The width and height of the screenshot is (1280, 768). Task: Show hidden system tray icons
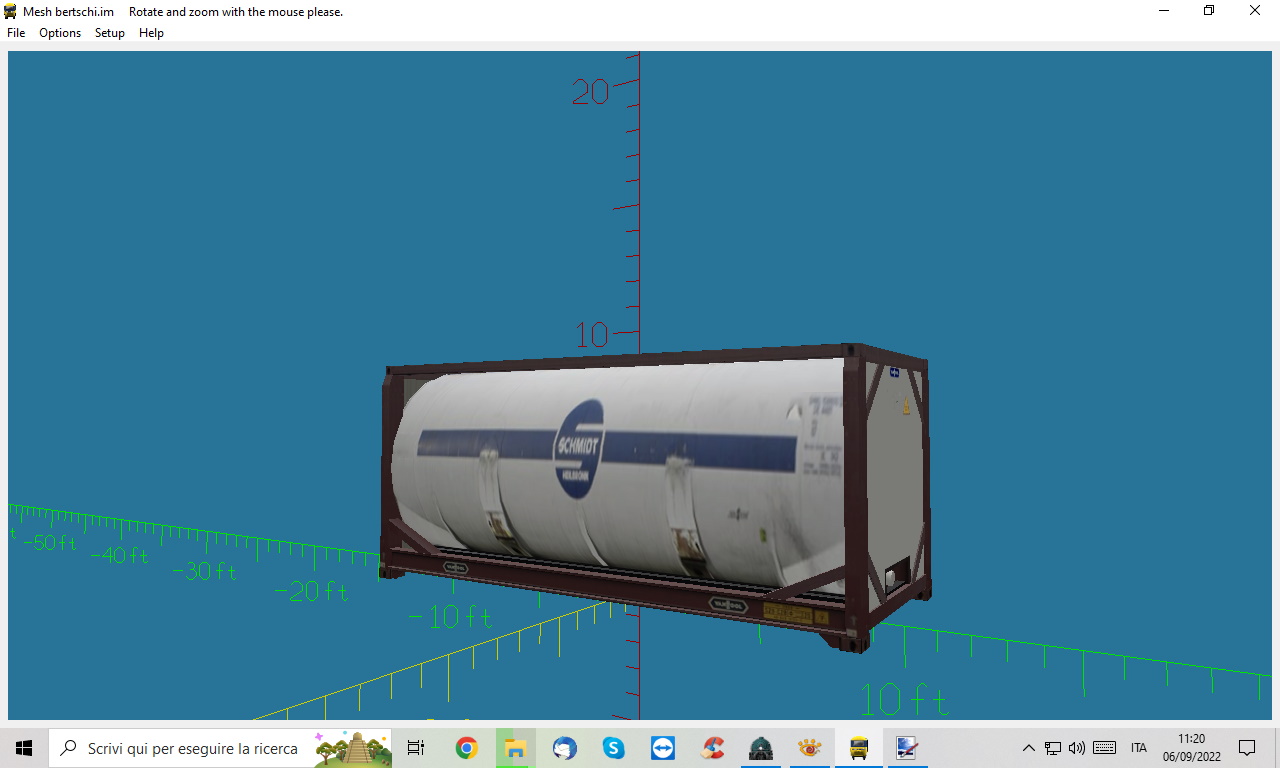click(x=1028, y=748)
